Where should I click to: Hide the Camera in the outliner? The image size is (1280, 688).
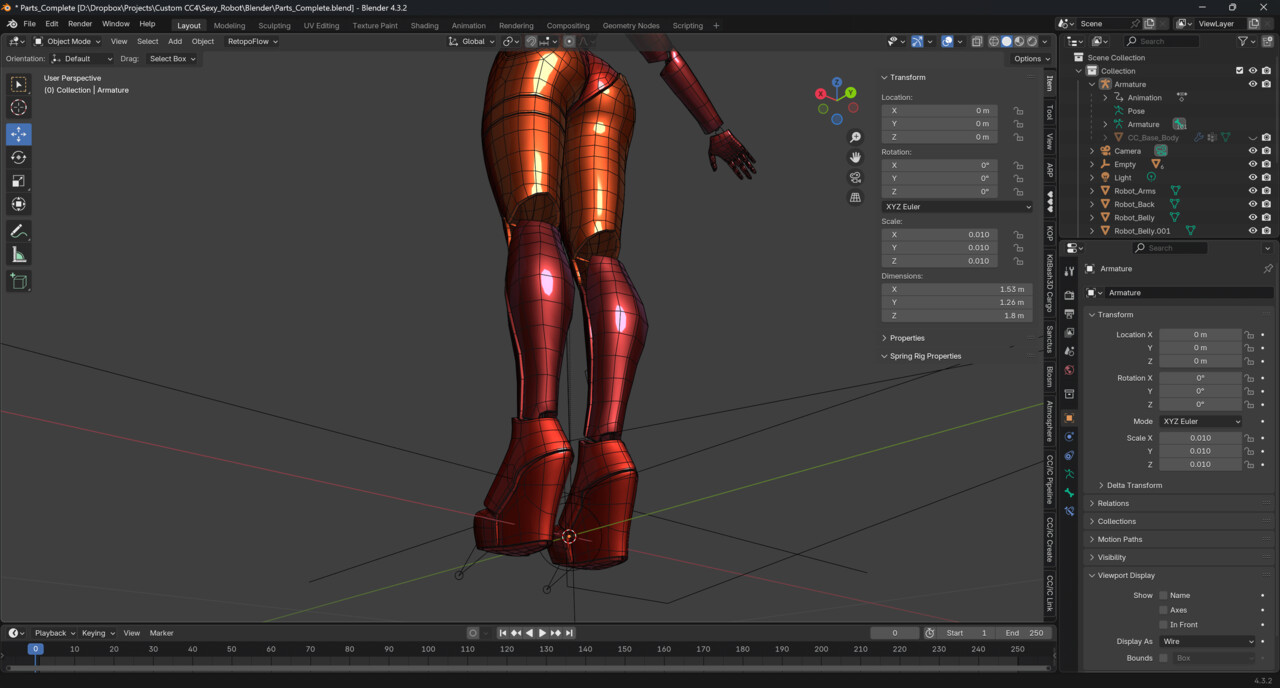[x=1252, y=151]
